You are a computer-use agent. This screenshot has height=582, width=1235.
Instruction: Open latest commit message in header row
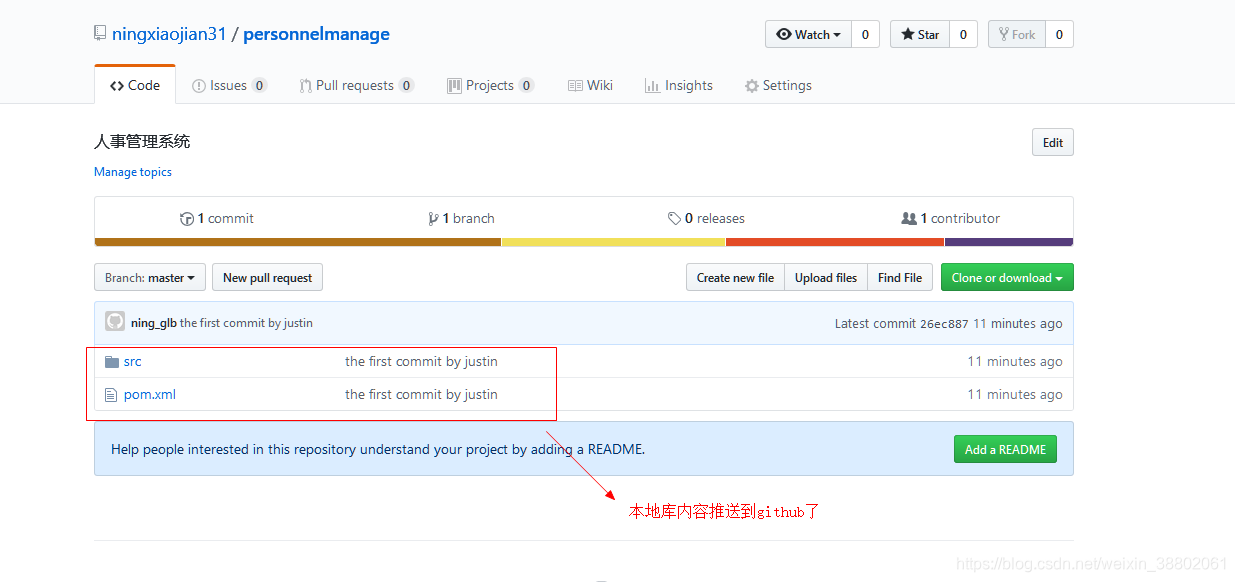[x=246, y=323]
